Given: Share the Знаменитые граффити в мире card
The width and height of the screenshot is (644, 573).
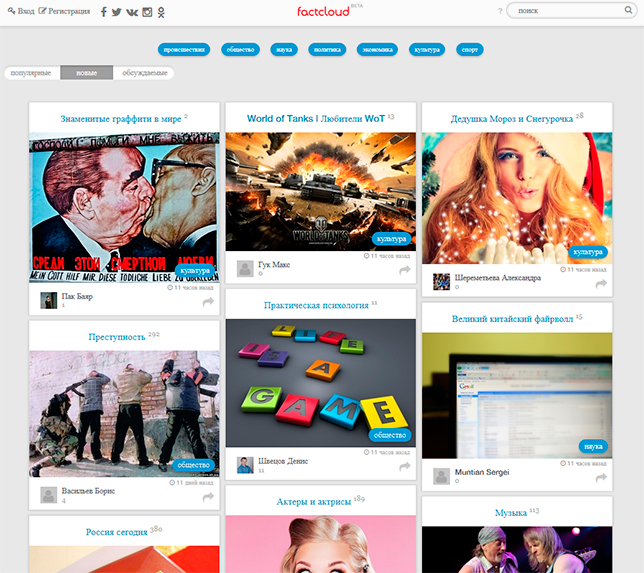Looking at the screenshot, I should coord(208,302).
